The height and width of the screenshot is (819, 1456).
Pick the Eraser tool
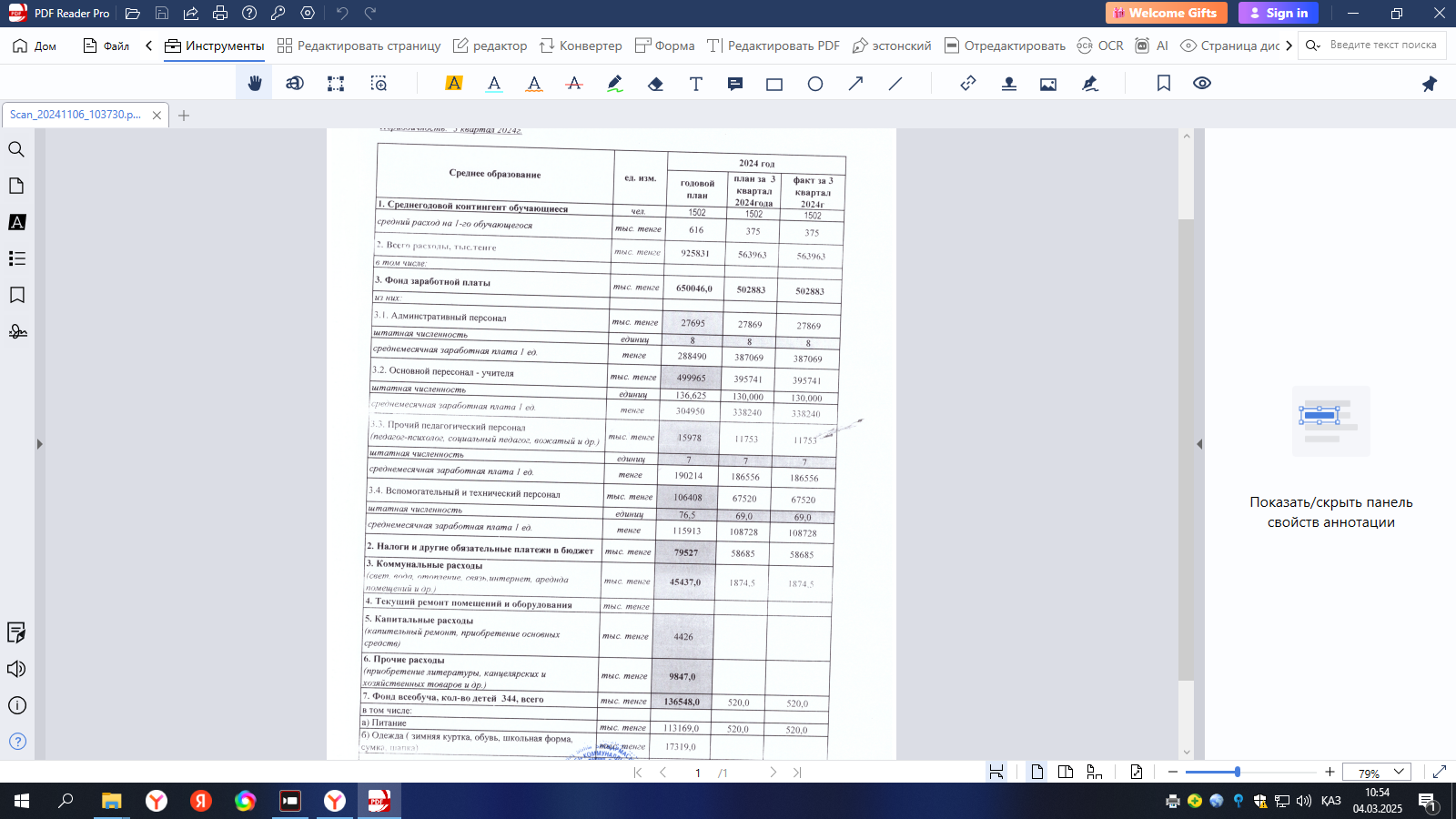(x=655, y=84)
